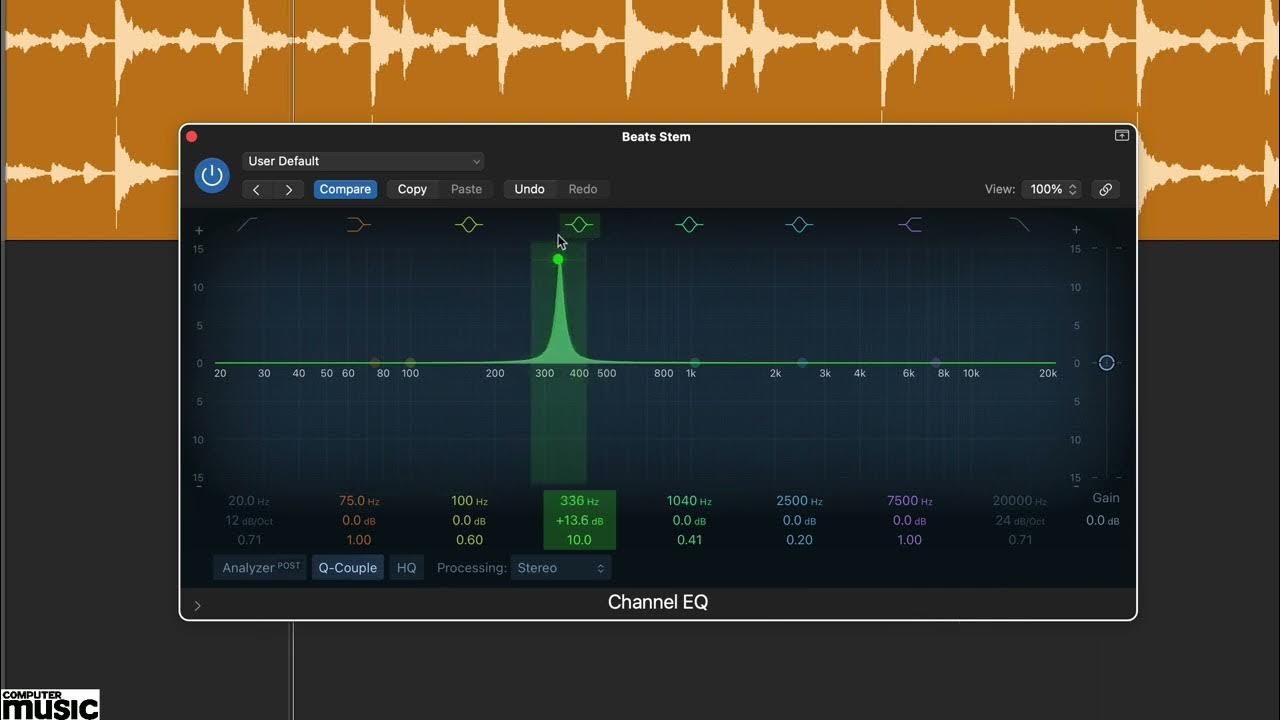Toggle the green 336 Hz bell band icon
The height and width of the screenshot is (720, 1280).
pyautogui.click(x=579, y=225)
